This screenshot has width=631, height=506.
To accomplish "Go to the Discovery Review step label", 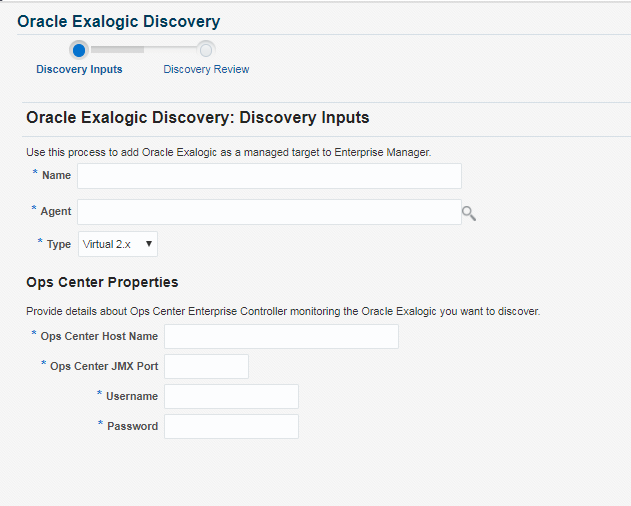I will click(x=206, y=69).
